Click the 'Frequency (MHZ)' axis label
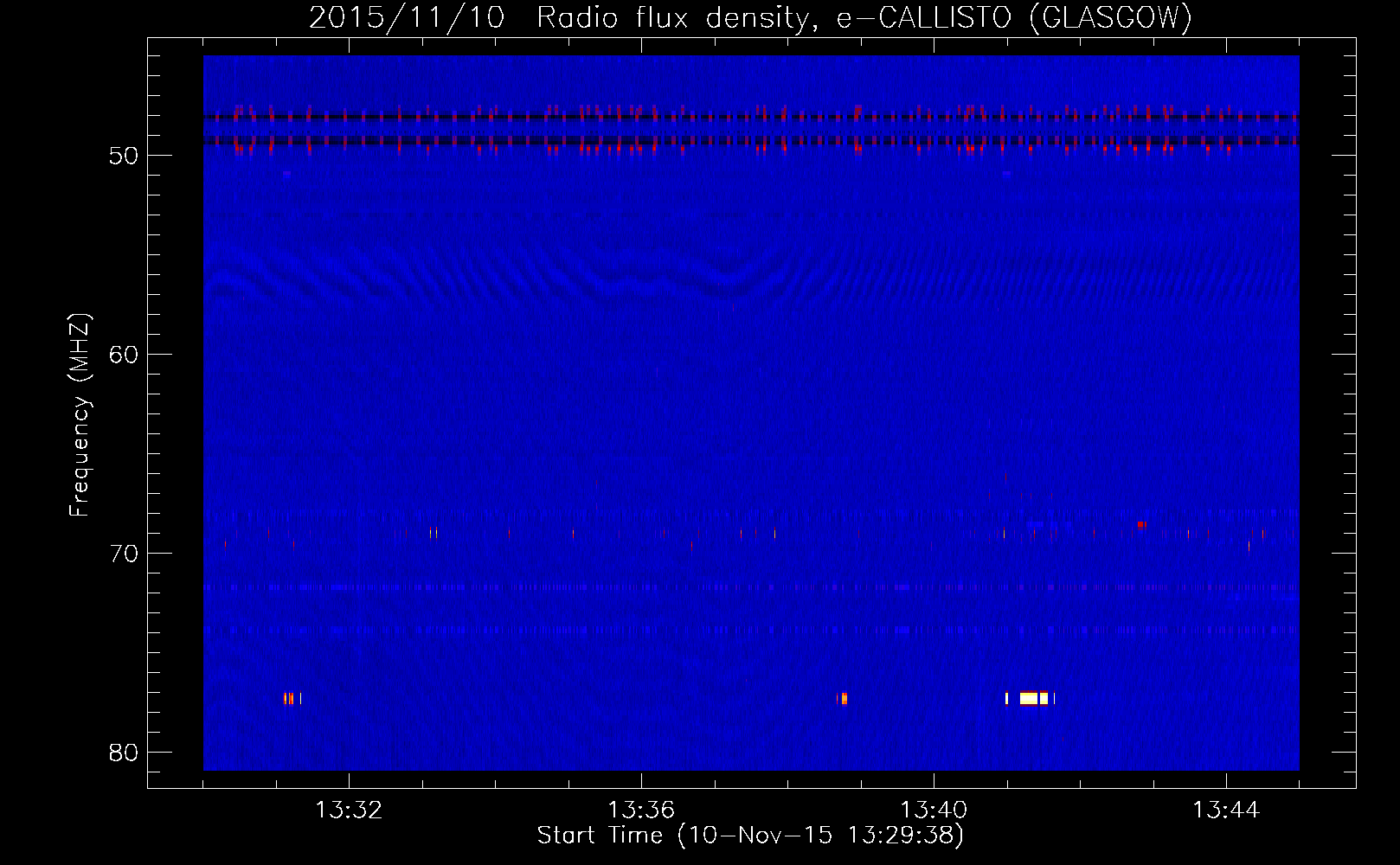 (79, 416)
